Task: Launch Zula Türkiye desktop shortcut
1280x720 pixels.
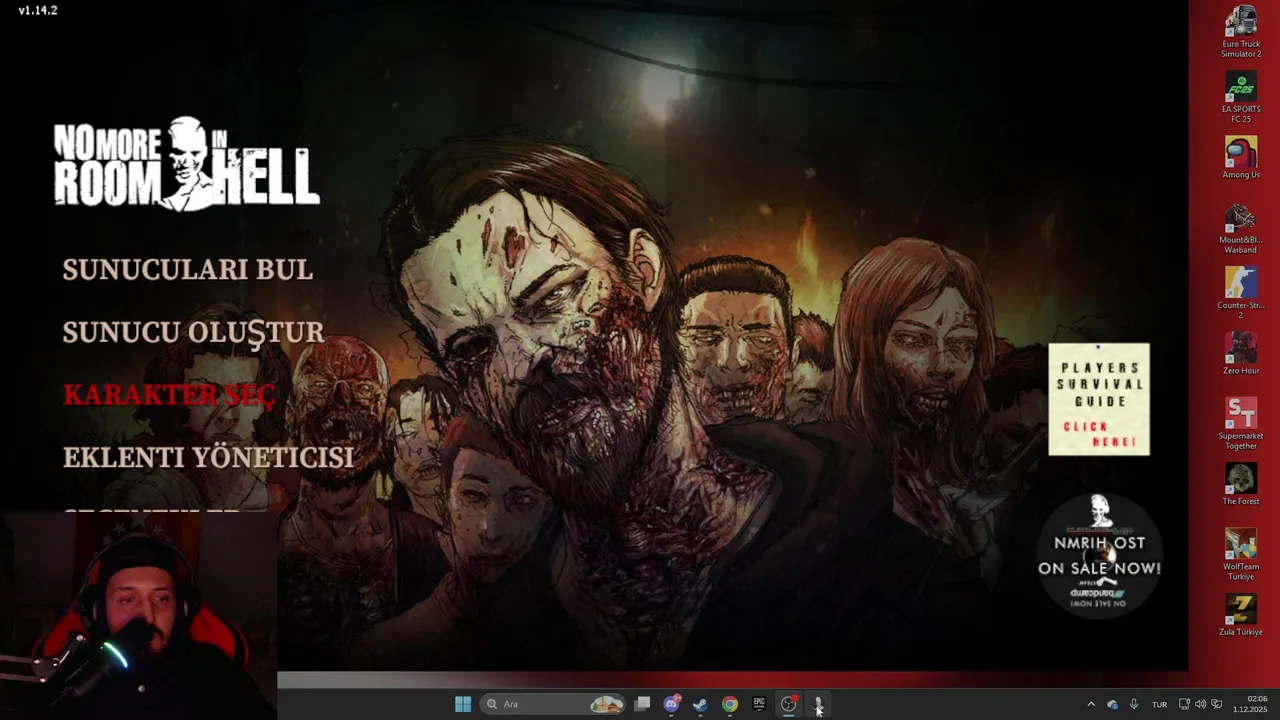Action: (x=1241, y=616)
